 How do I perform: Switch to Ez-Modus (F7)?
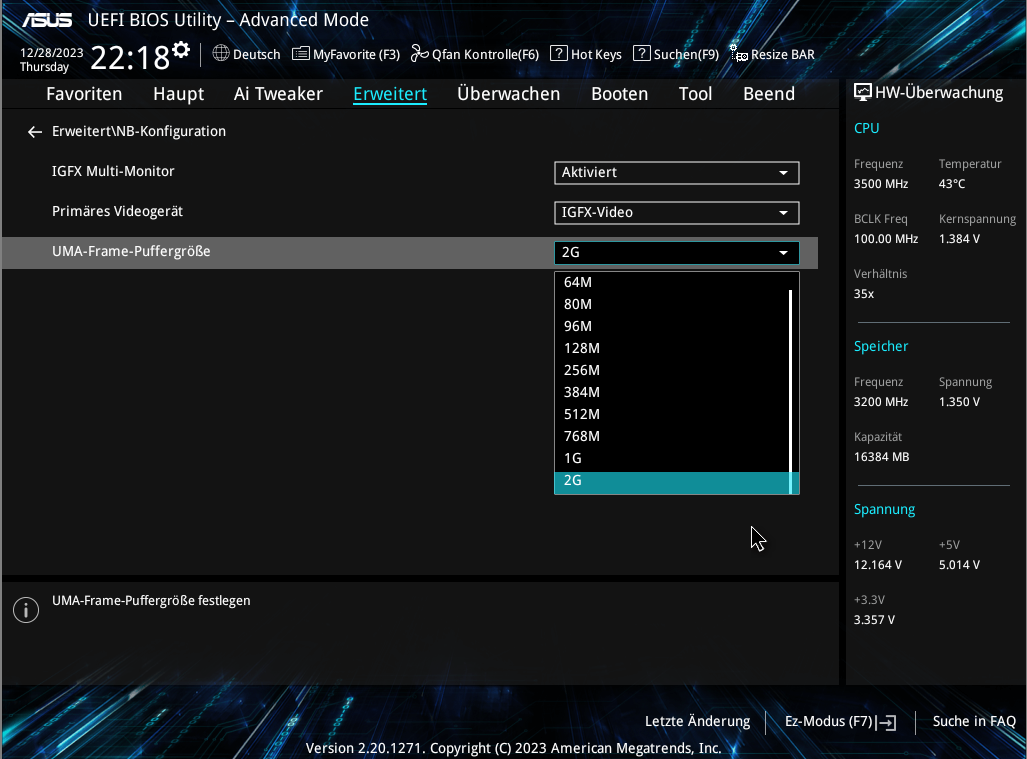click(x=840, y=722)
